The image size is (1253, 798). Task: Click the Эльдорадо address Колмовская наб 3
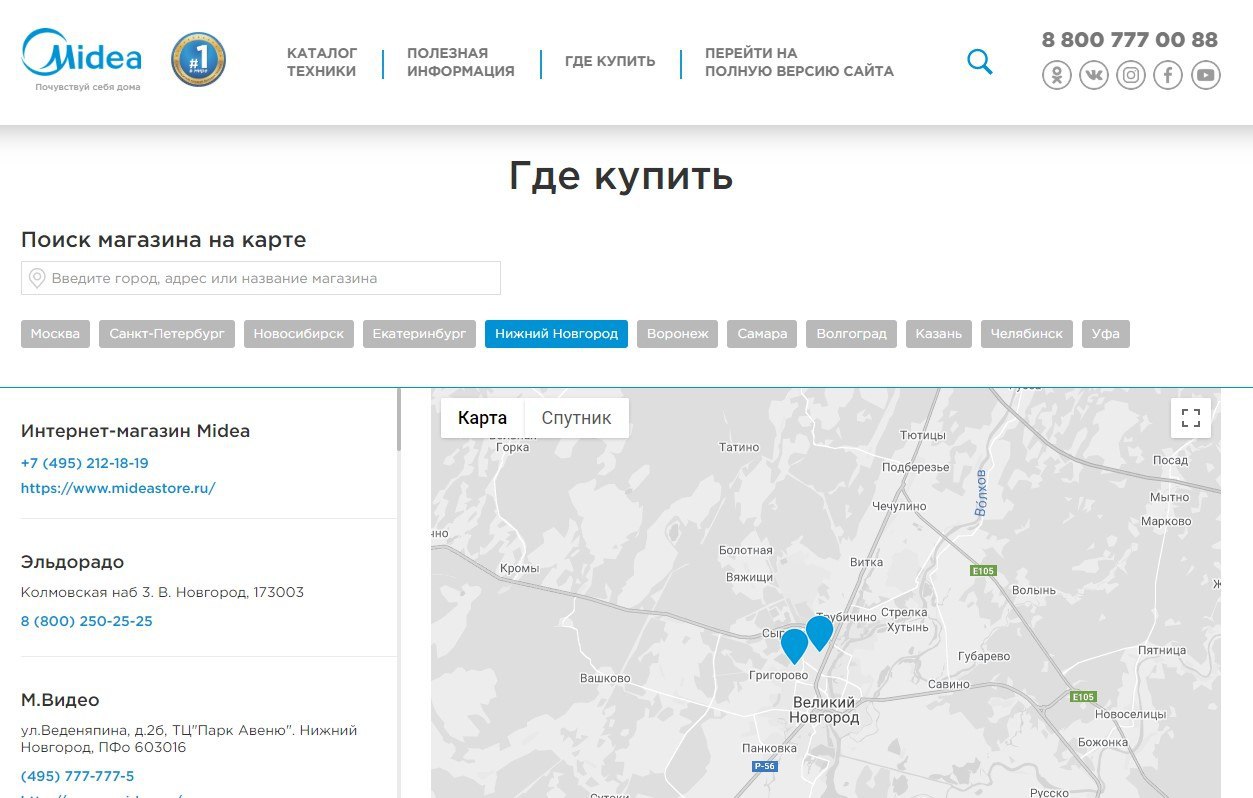point(162,592)
